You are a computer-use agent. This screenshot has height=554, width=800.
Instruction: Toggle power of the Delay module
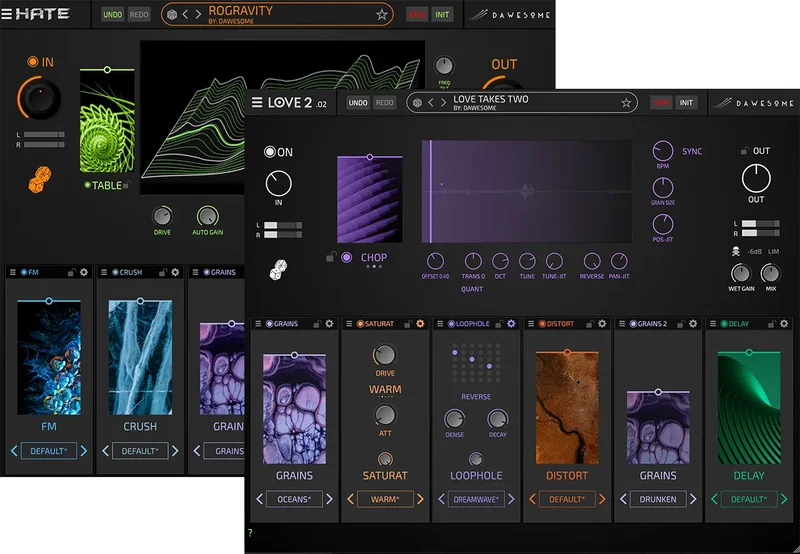724,323
